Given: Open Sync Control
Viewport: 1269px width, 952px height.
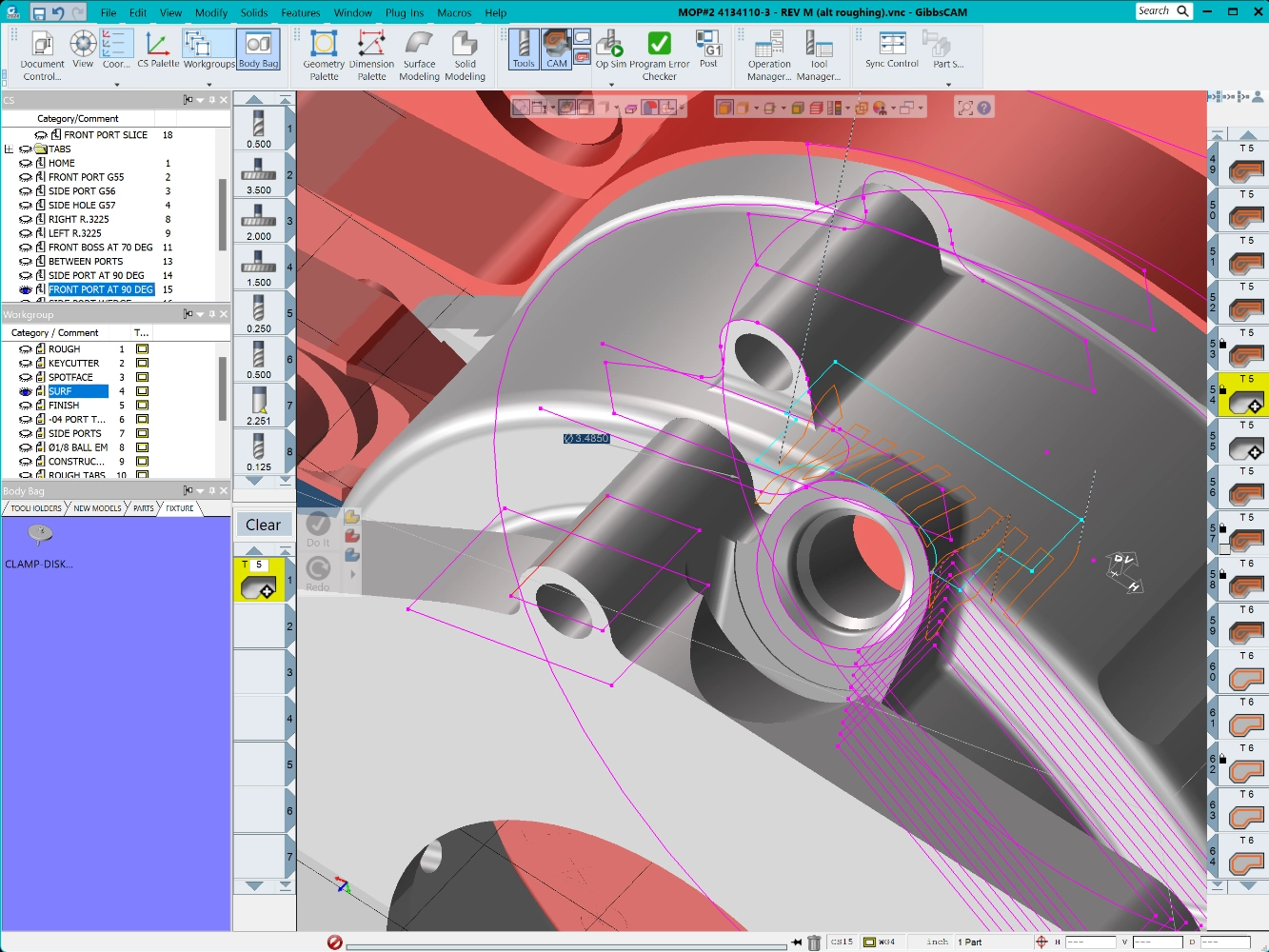Looking at the screenshot, I should coord(892,50).
